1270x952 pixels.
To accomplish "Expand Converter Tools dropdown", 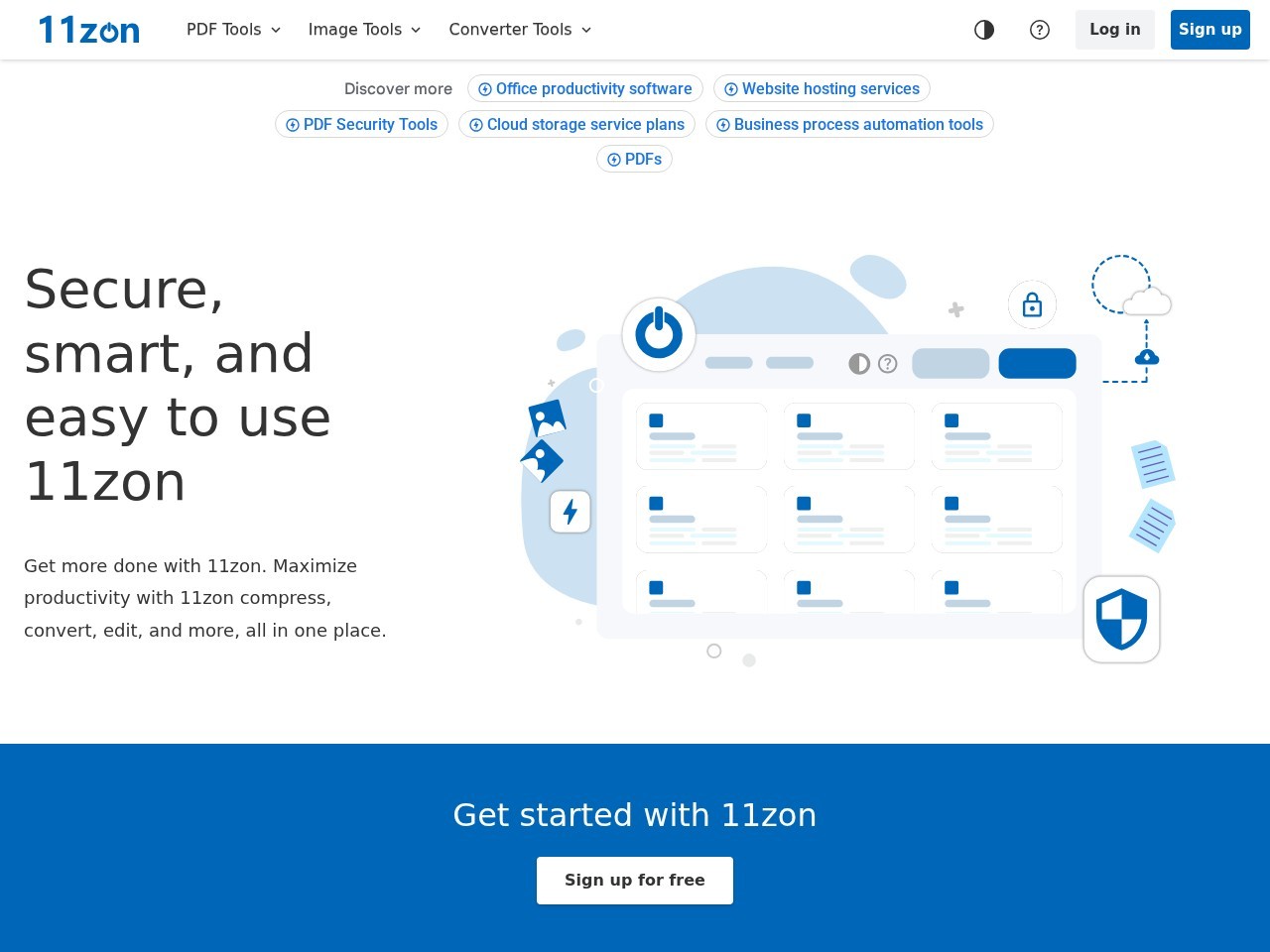I will 520,30.
